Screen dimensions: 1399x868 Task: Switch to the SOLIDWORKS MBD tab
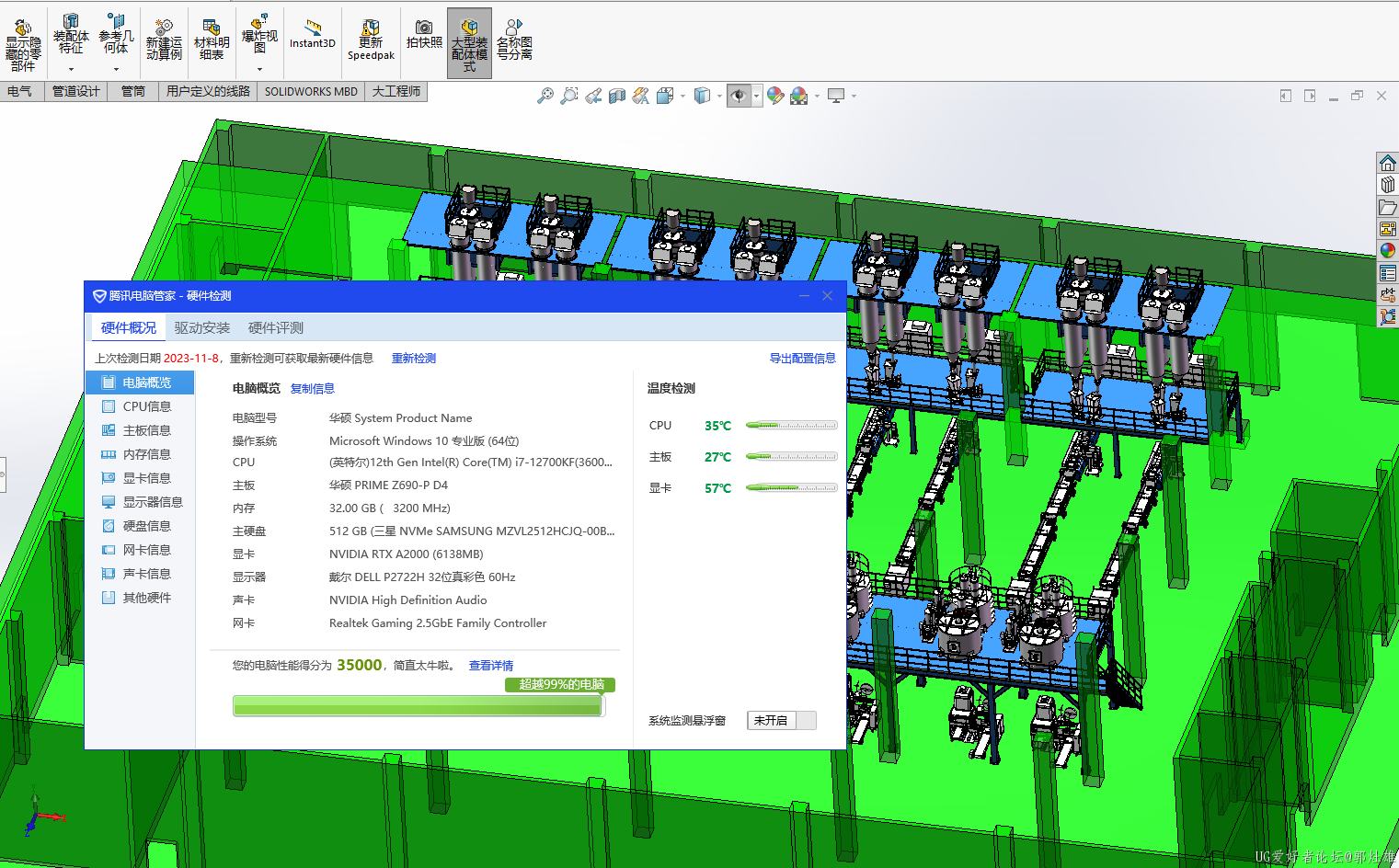tap(311, 91)
